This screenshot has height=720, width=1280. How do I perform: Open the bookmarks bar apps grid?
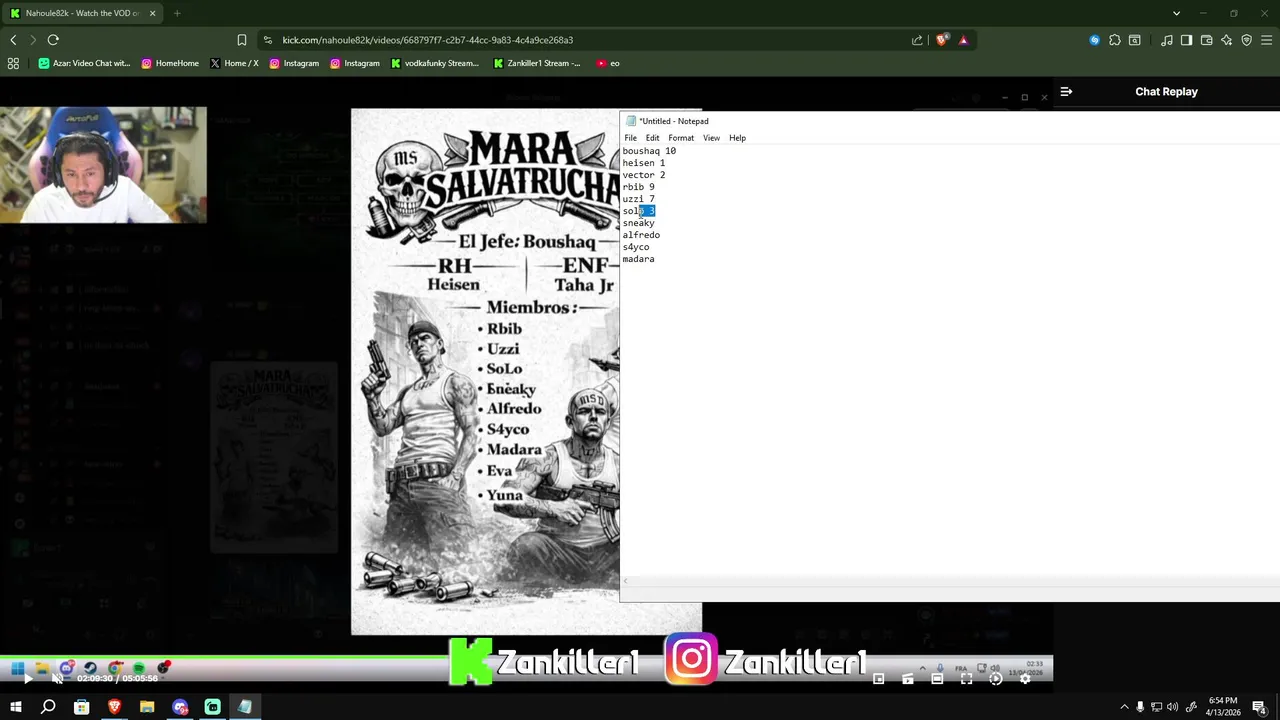pos(13,63)
